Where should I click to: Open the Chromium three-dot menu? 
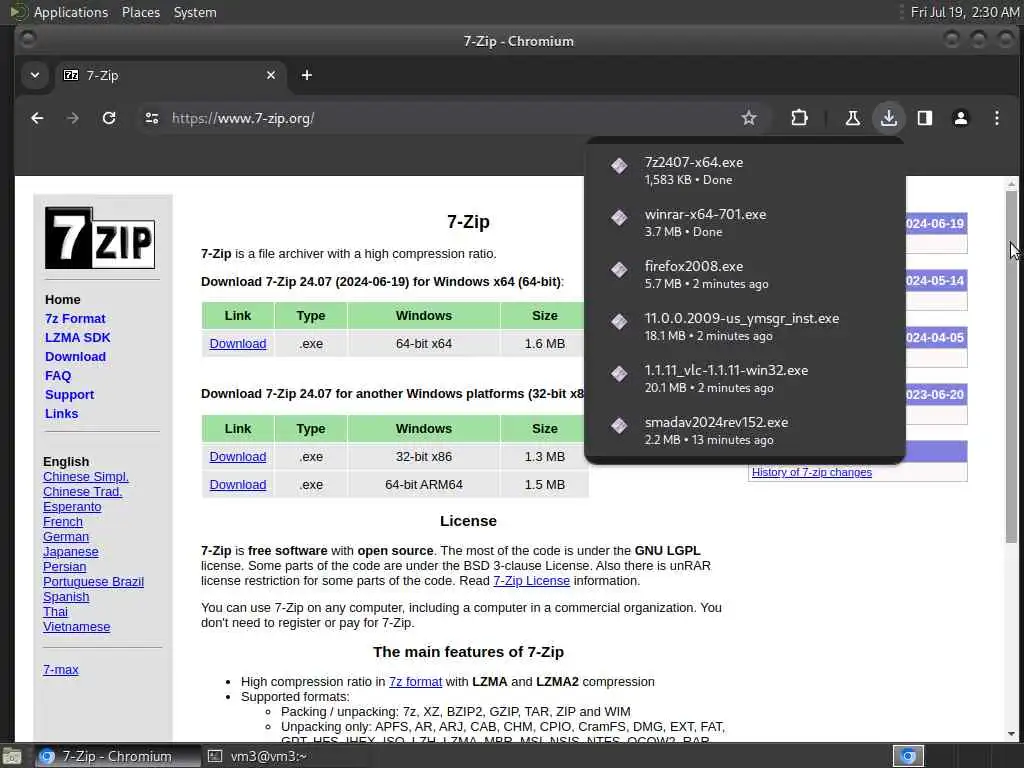[x=997, y=118]
